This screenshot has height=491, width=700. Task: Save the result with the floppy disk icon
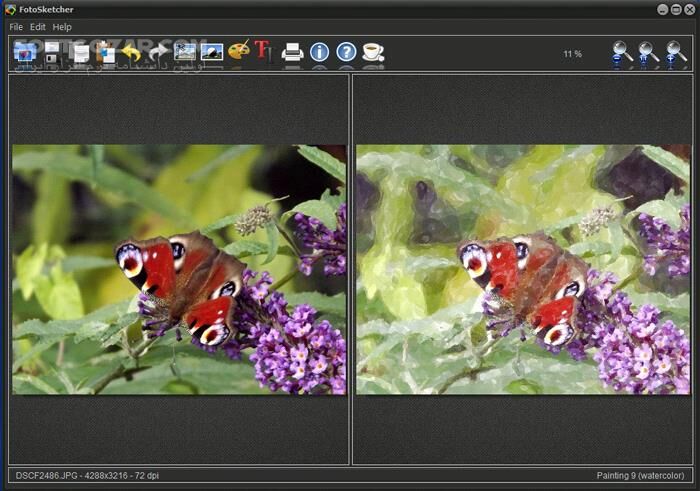coord(52,52)
